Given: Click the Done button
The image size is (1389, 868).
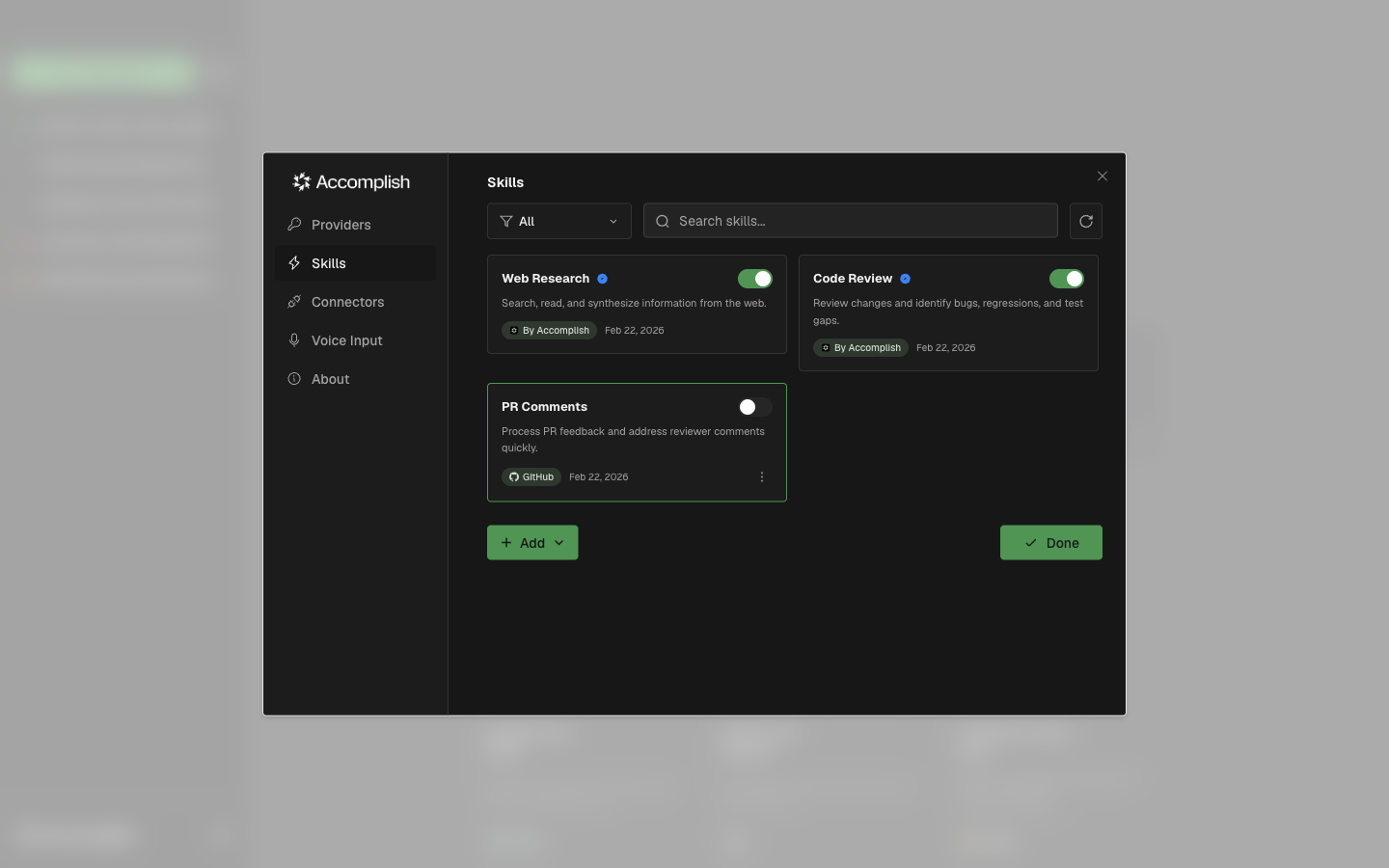Looking at the screenshot, I should coord(1051,542).
